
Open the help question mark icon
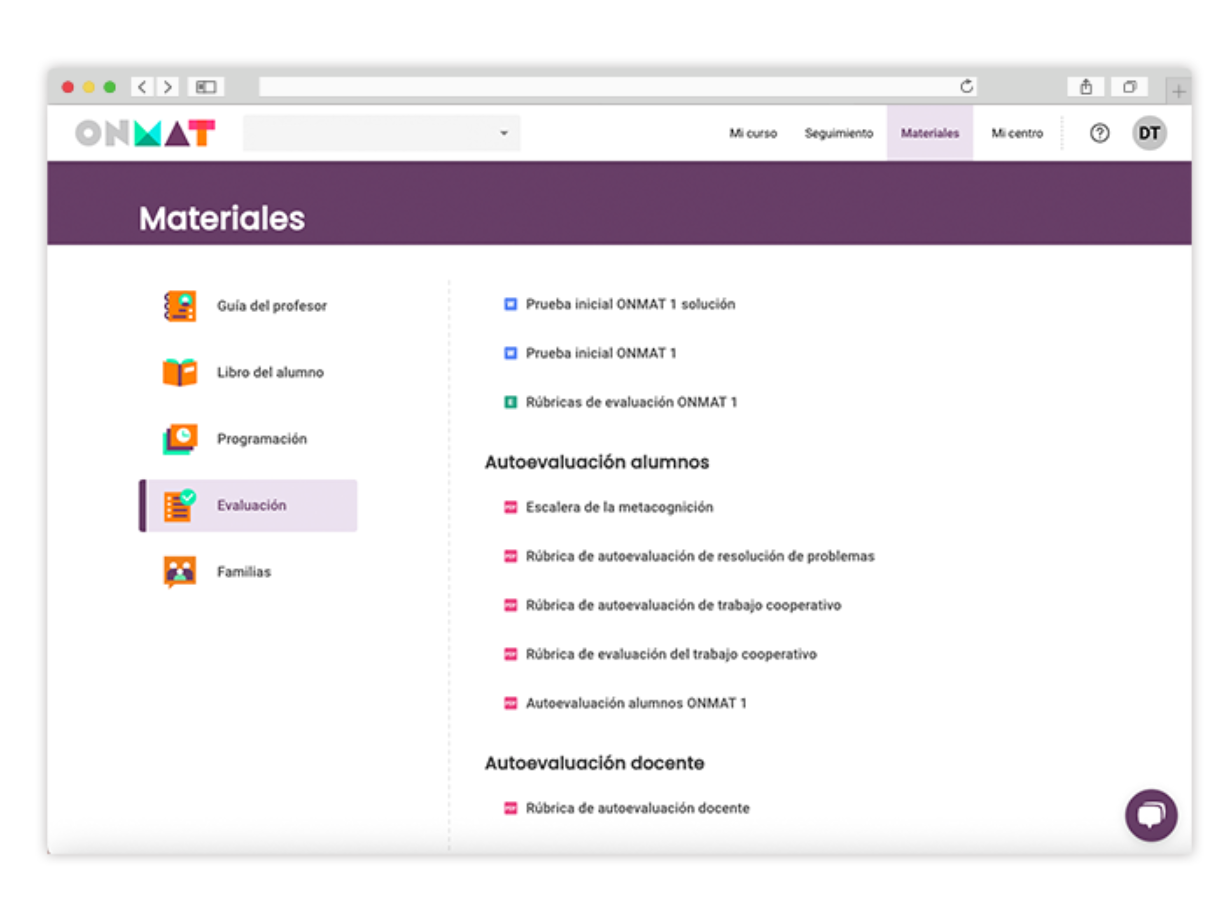(1099, 133)
